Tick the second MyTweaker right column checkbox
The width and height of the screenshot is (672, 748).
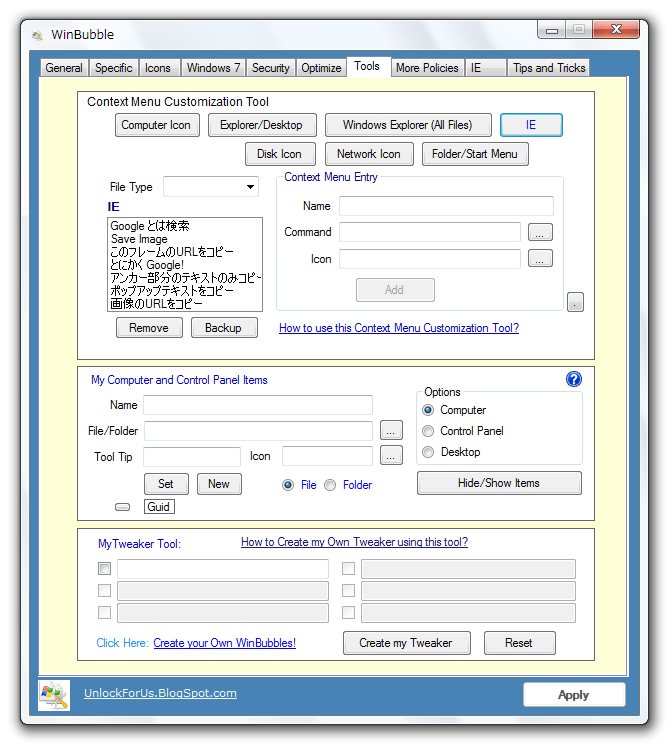[x=349, y=591]
